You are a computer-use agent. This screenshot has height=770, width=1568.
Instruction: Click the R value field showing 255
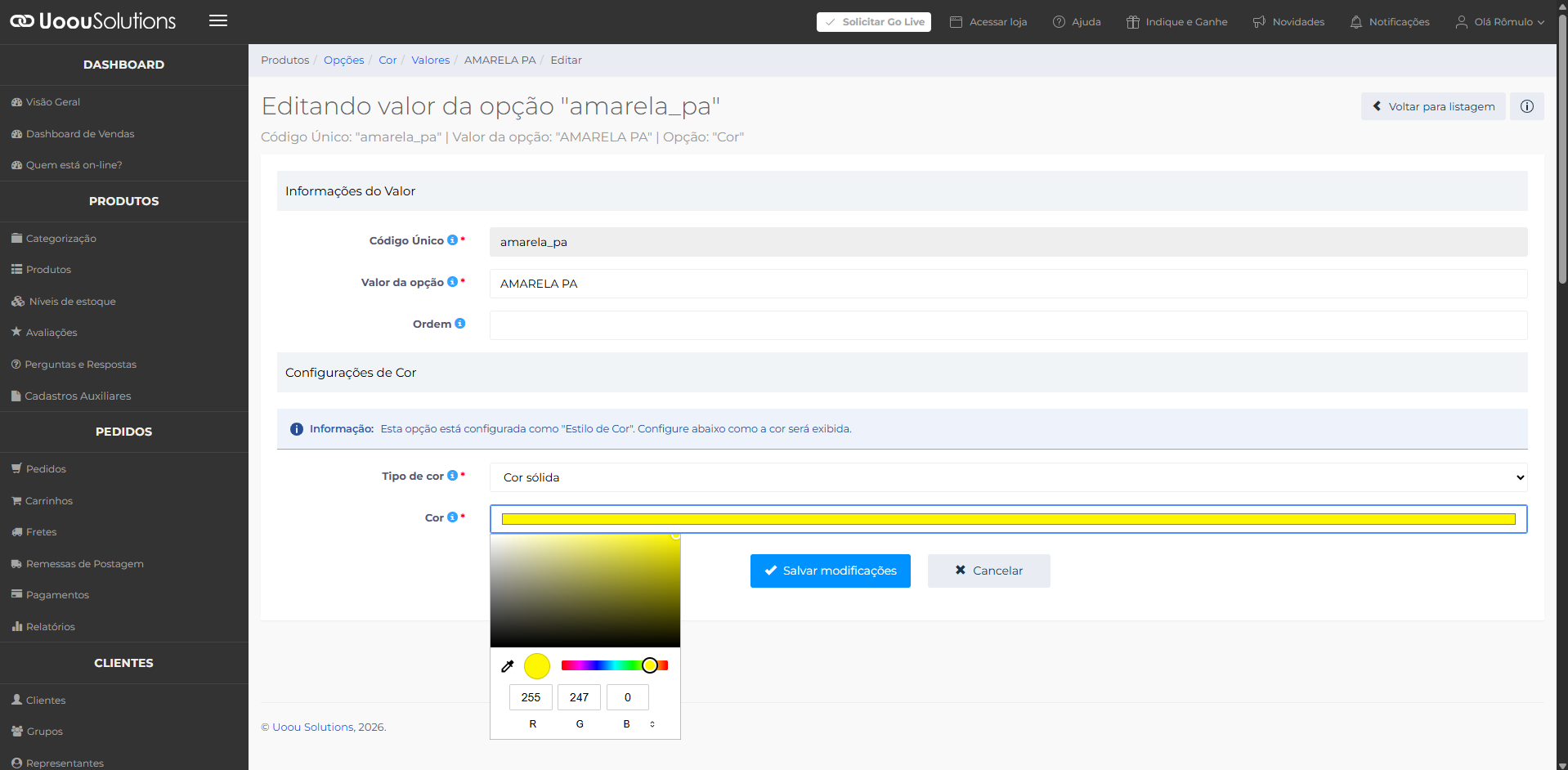pyautogui.click(x=531, y=697)
